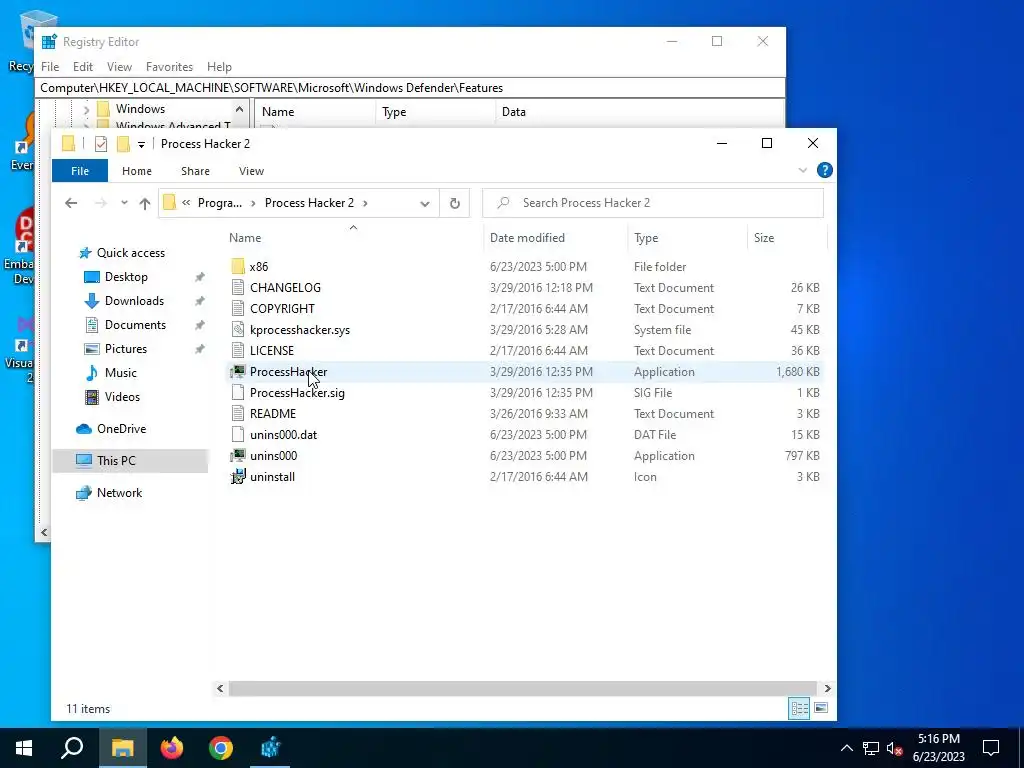Select the unins000.dat file
Image resolution: width=1024 pixels, height=768 pixels.
tap(283, 435)
